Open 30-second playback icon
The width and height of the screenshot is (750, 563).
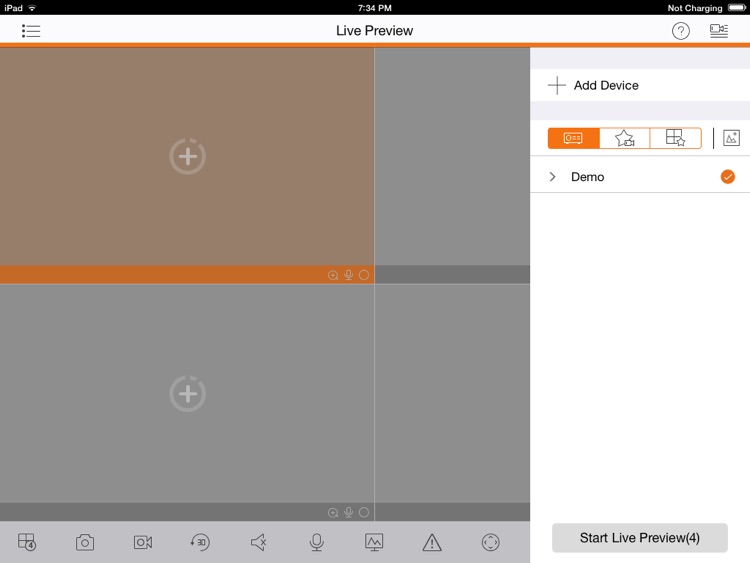tap(200, 542)
